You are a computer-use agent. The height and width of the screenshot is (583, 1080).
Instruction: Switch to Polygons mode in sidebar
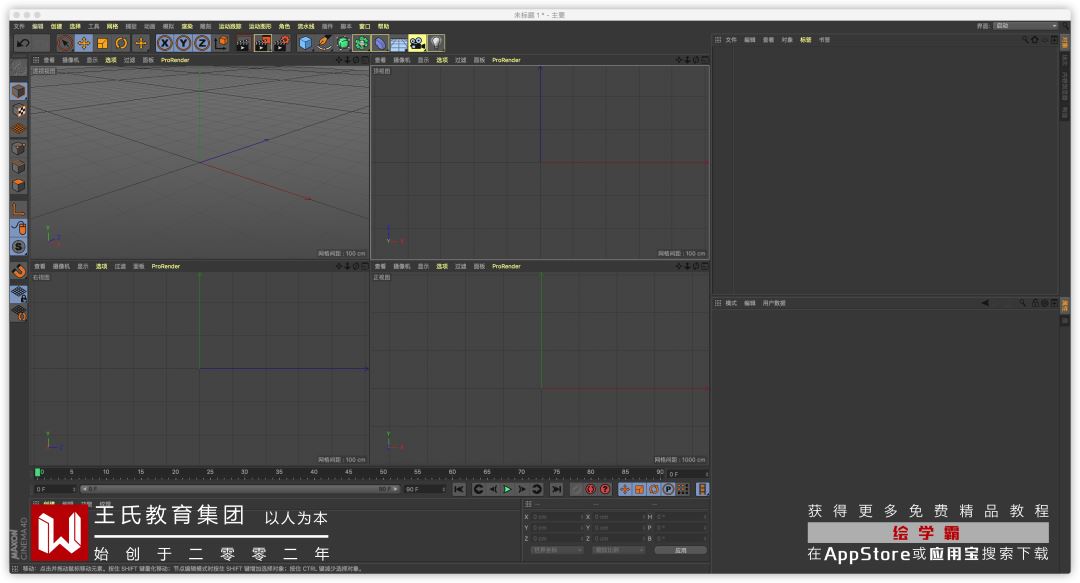[19, 186]
